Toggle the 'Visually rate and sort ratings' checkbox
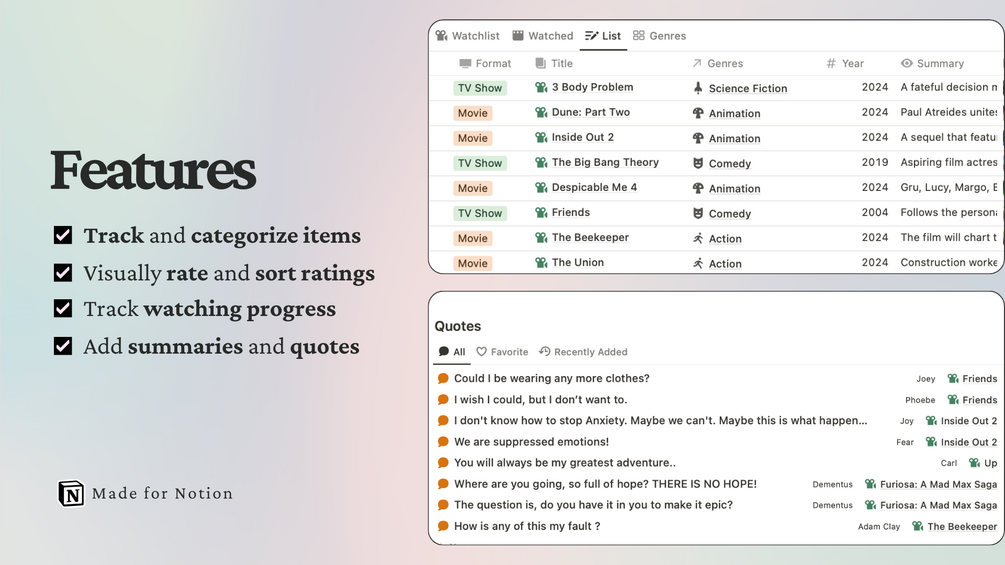Viewport: 1005px width, 565px height. 63,273
